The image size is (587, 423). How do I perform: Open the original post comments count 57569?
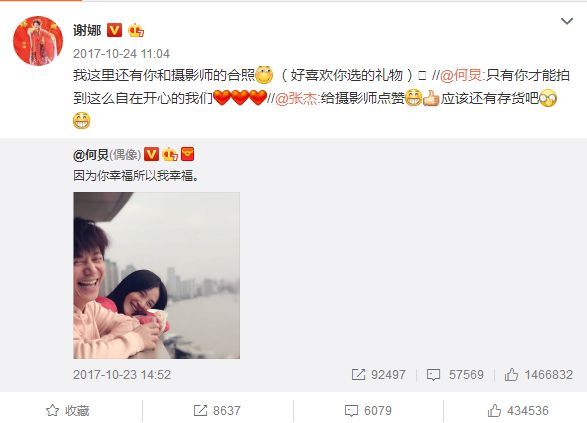[455, 375]
